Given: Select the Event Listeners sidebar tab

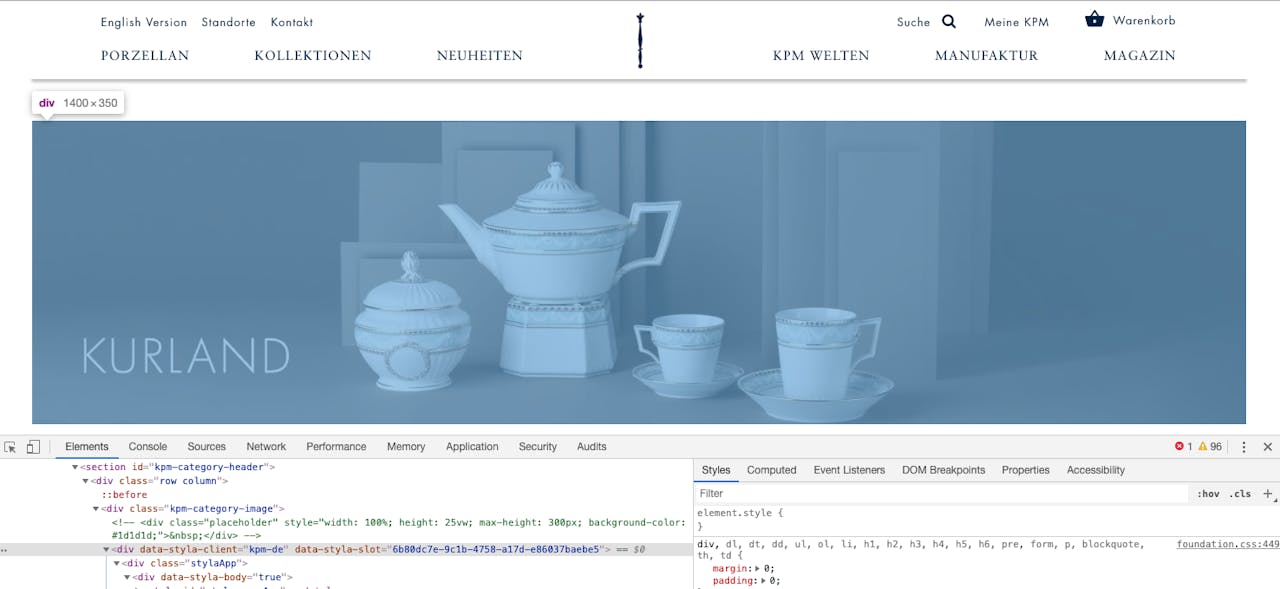Looking at the screenshot, I should click(x=849, y=470).
